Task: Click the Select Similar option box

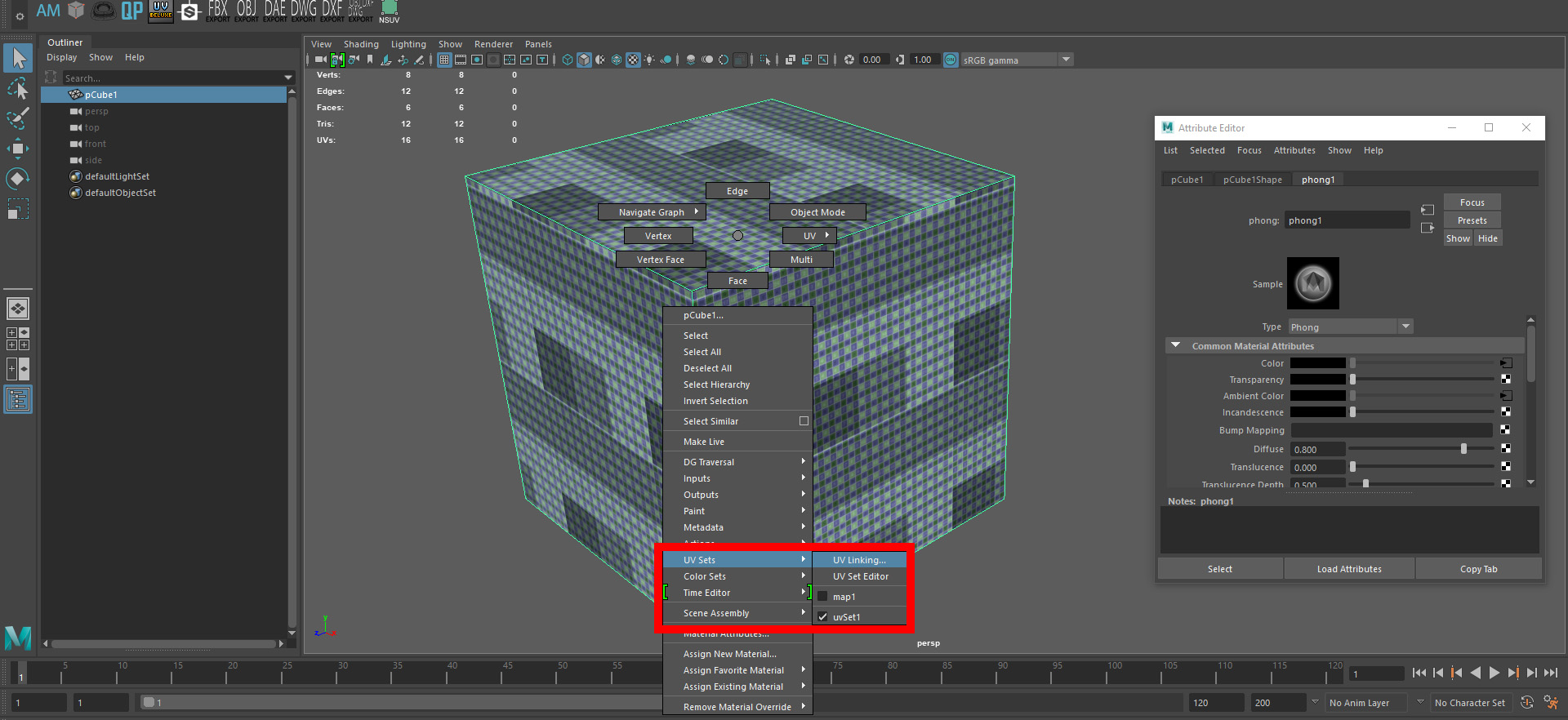Action: [804, 421]
